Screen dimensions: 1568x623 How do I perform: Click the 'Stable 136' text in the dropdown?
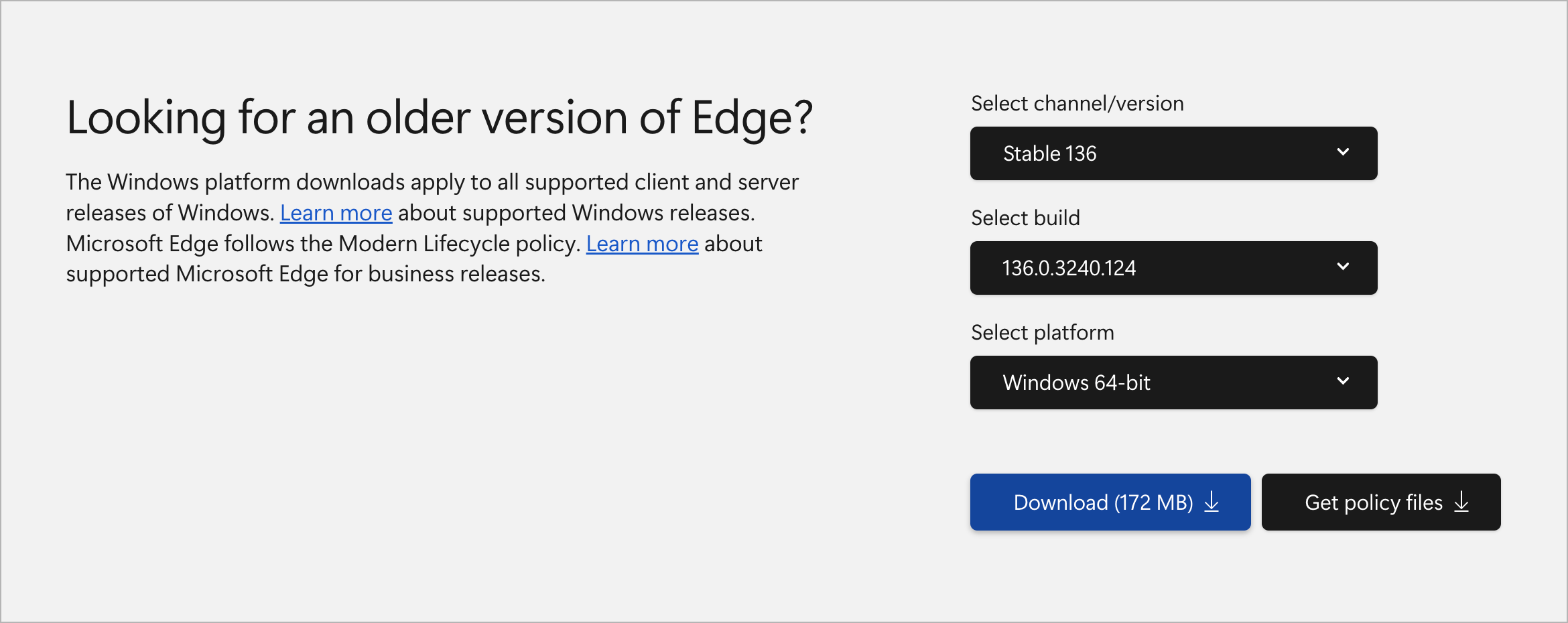1049,154
